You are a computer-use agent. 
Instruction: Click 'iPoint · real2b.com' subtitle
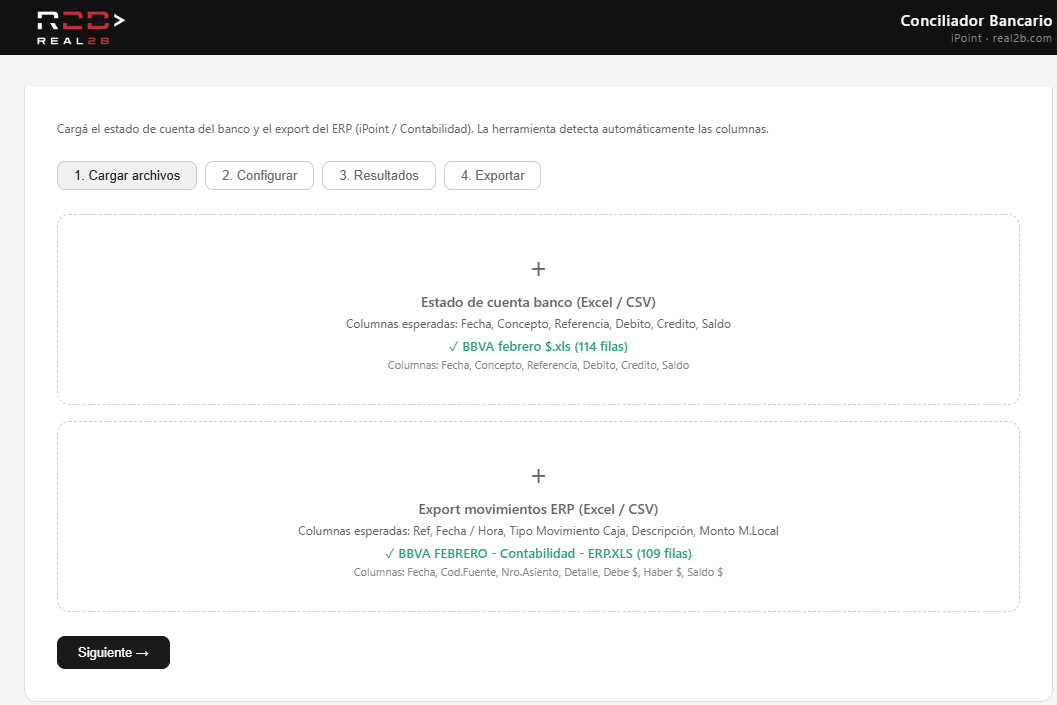coord(1001,38)
